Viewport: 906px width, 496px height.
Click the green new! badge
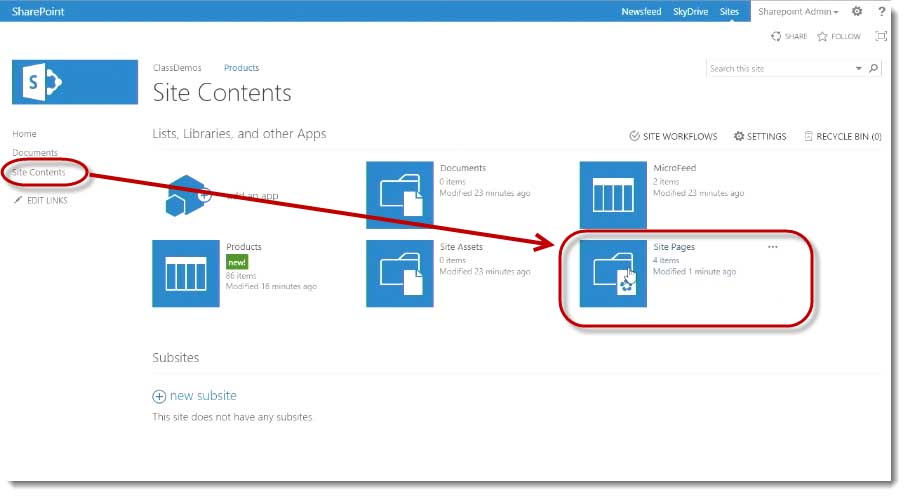[237, 262]
